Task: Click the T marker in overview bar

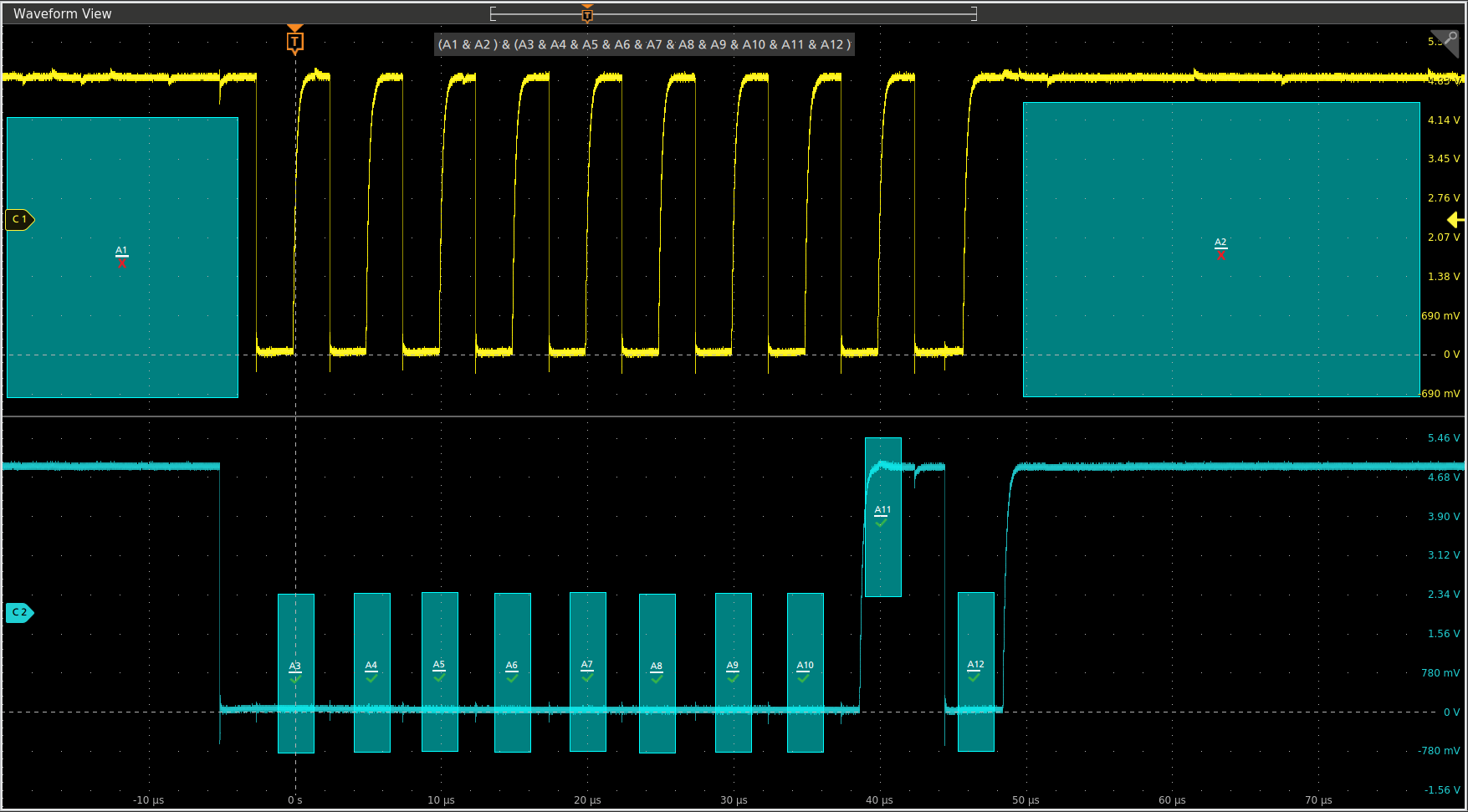Action: coord(587,14)
